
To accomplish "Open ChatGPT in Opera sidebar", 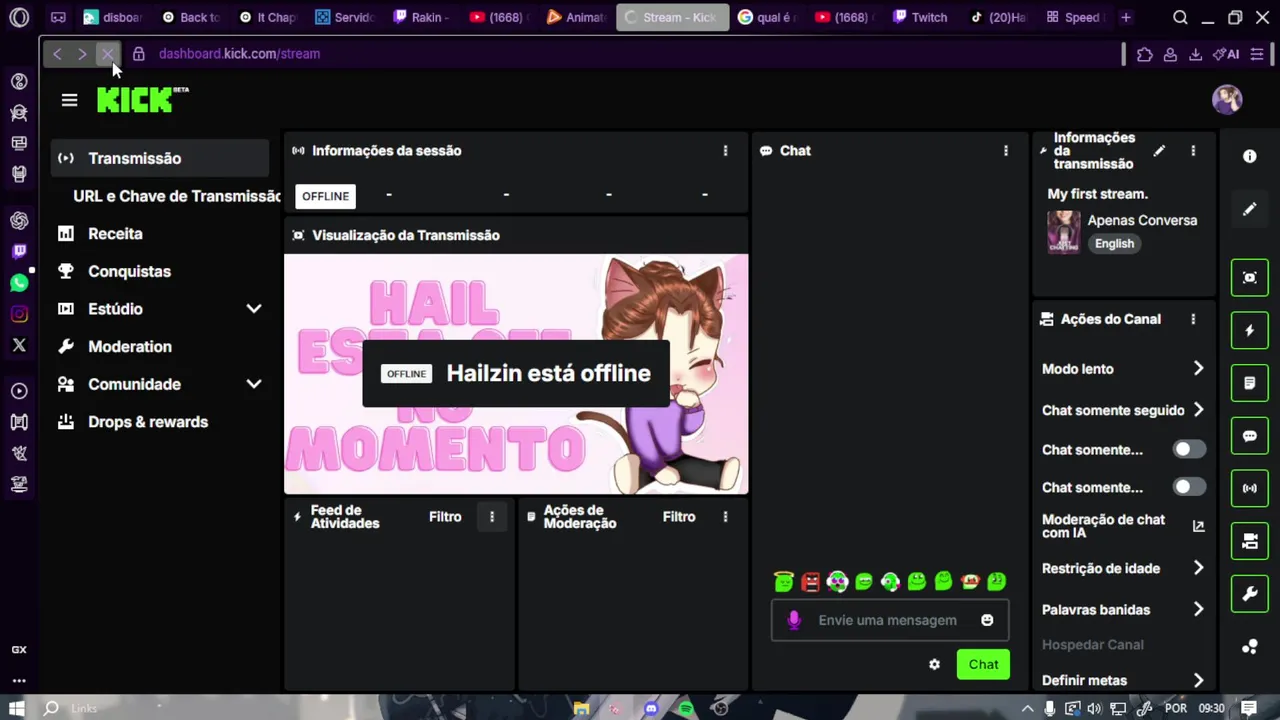I will [x=19, y=220].
